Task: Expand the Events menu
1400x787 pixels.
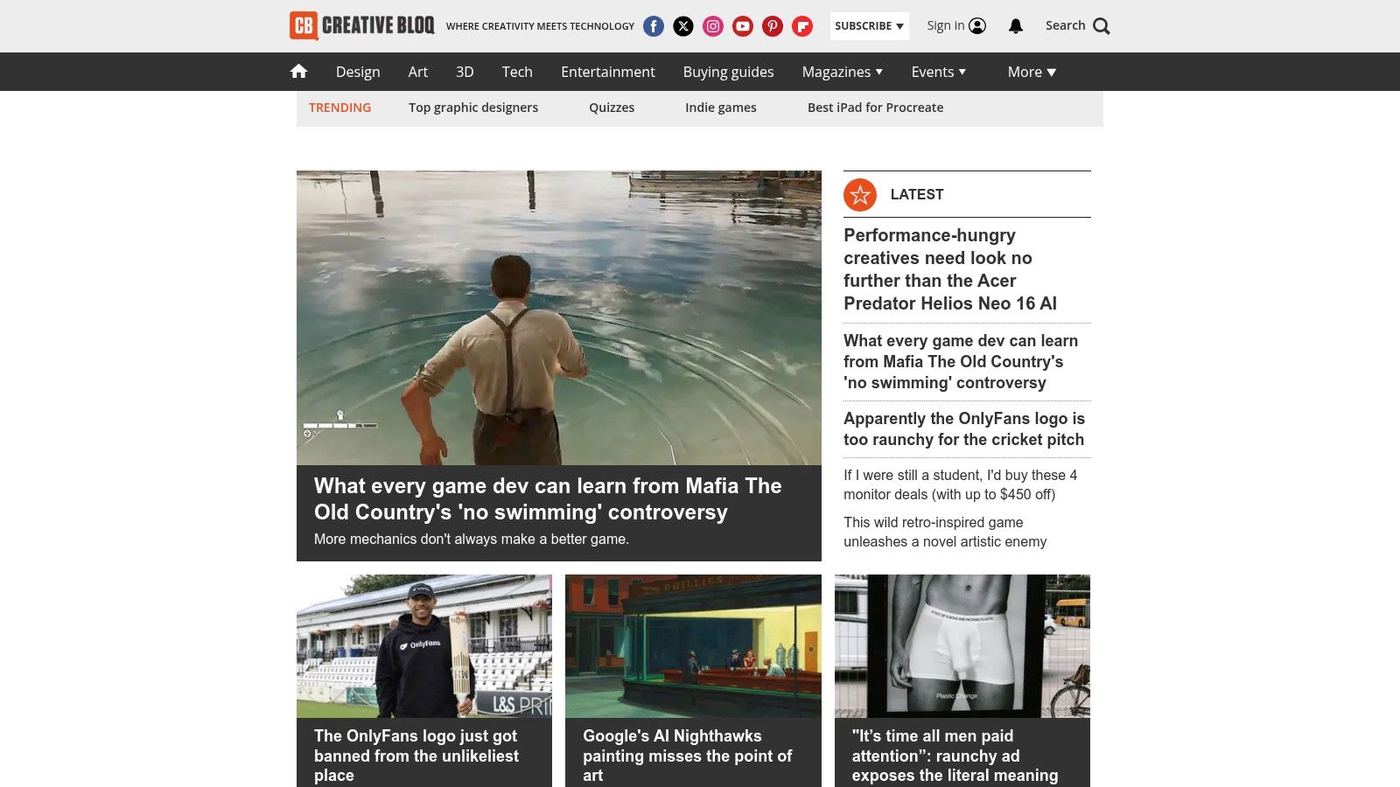Action: click(x=939, y=72)
